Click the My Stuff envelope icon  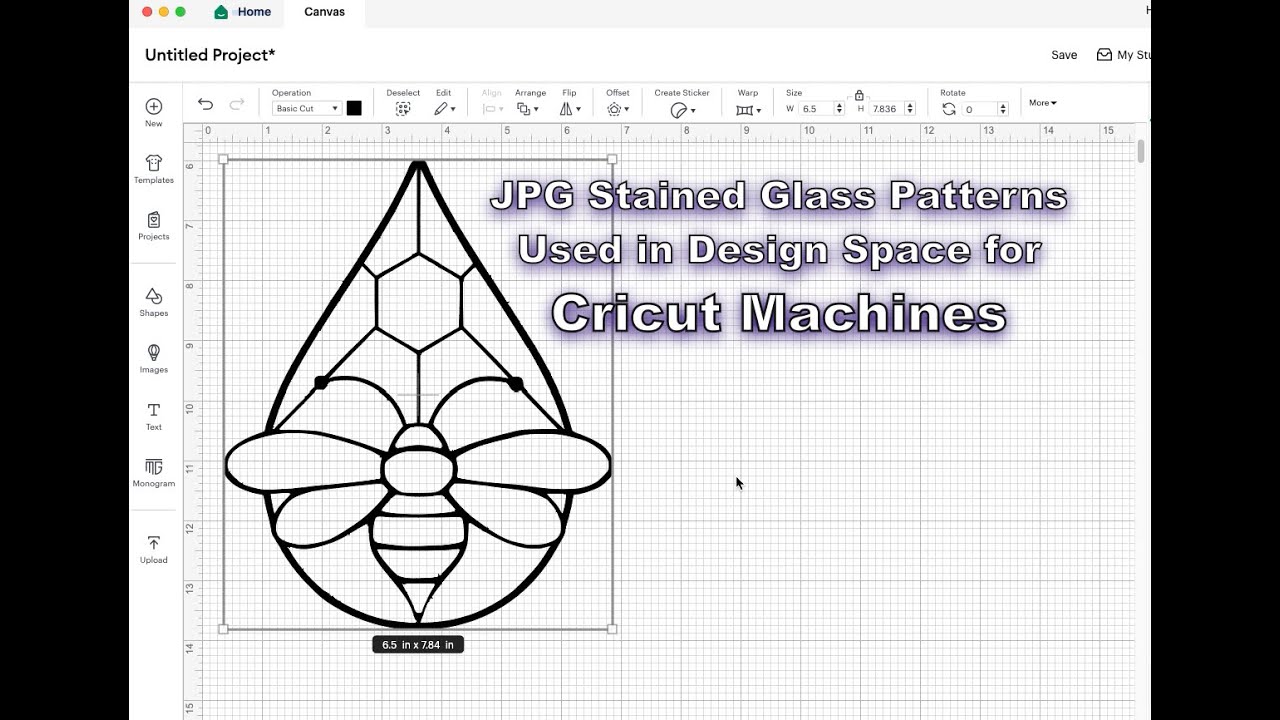tap(1104, 55)
